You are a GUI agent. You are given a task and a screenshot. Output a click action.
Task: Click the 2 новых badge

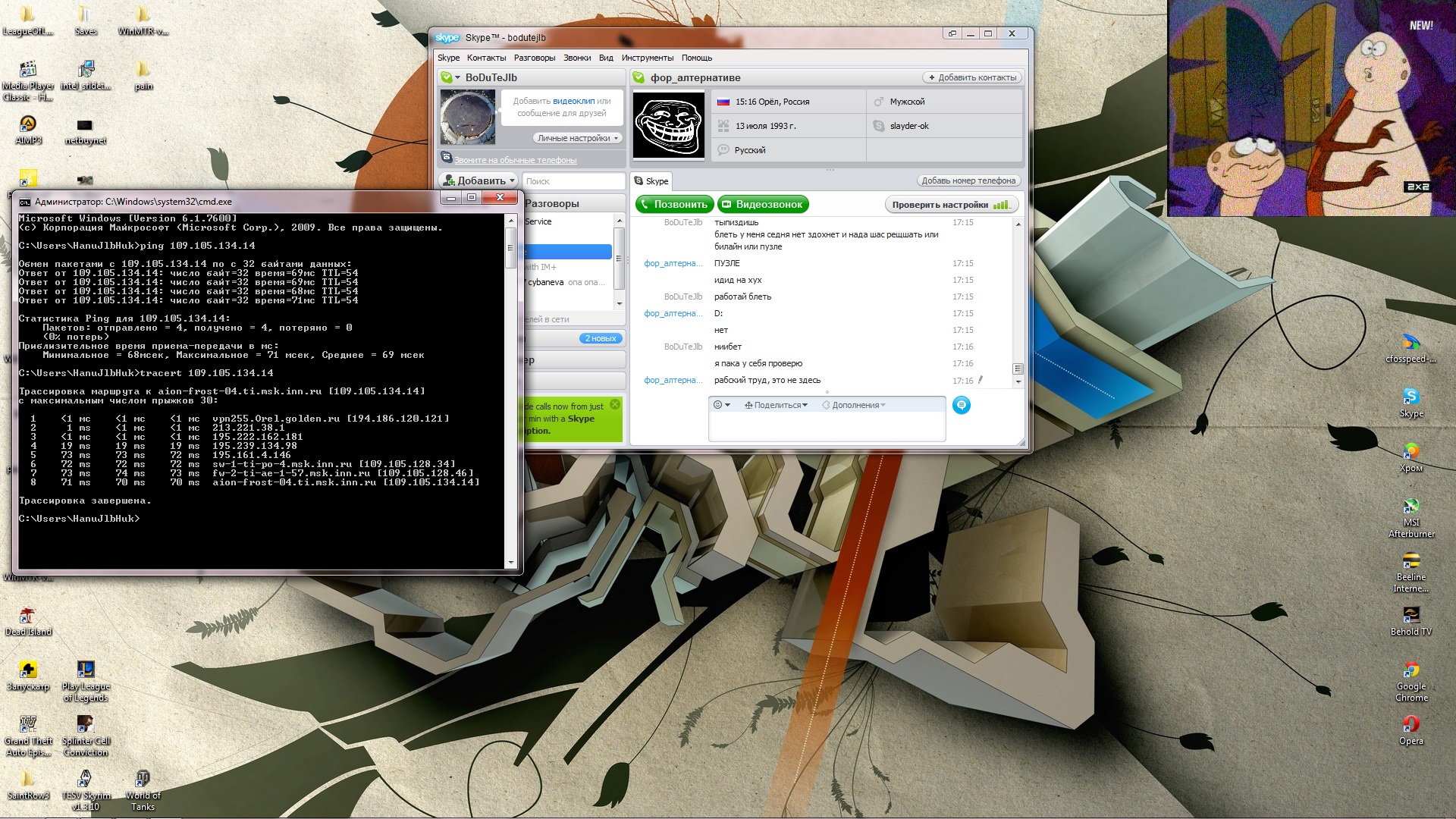point(601,338)
